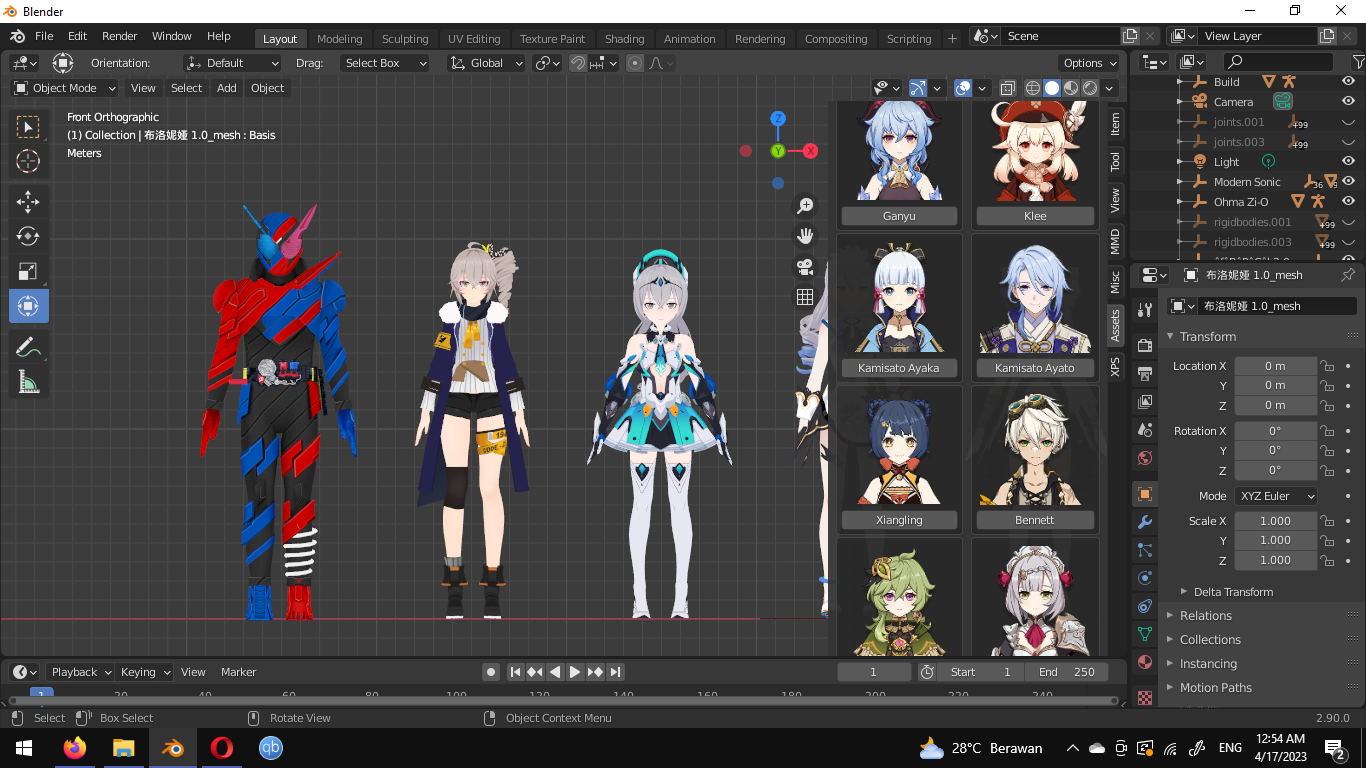The width and height of the screenshot is (1366, 768).
Task: Select the Move tool in the toolbar
Action: pyautogui.click(x=28, y=201)
